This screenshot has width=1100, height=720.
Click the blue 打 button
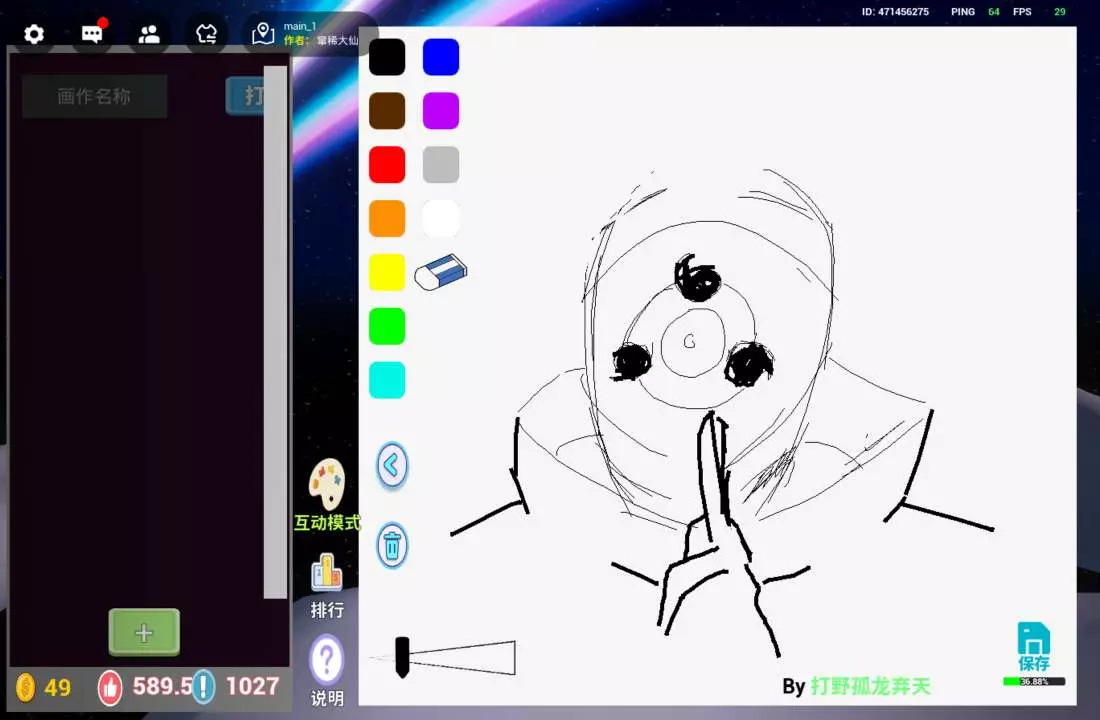tap(245, 95)
